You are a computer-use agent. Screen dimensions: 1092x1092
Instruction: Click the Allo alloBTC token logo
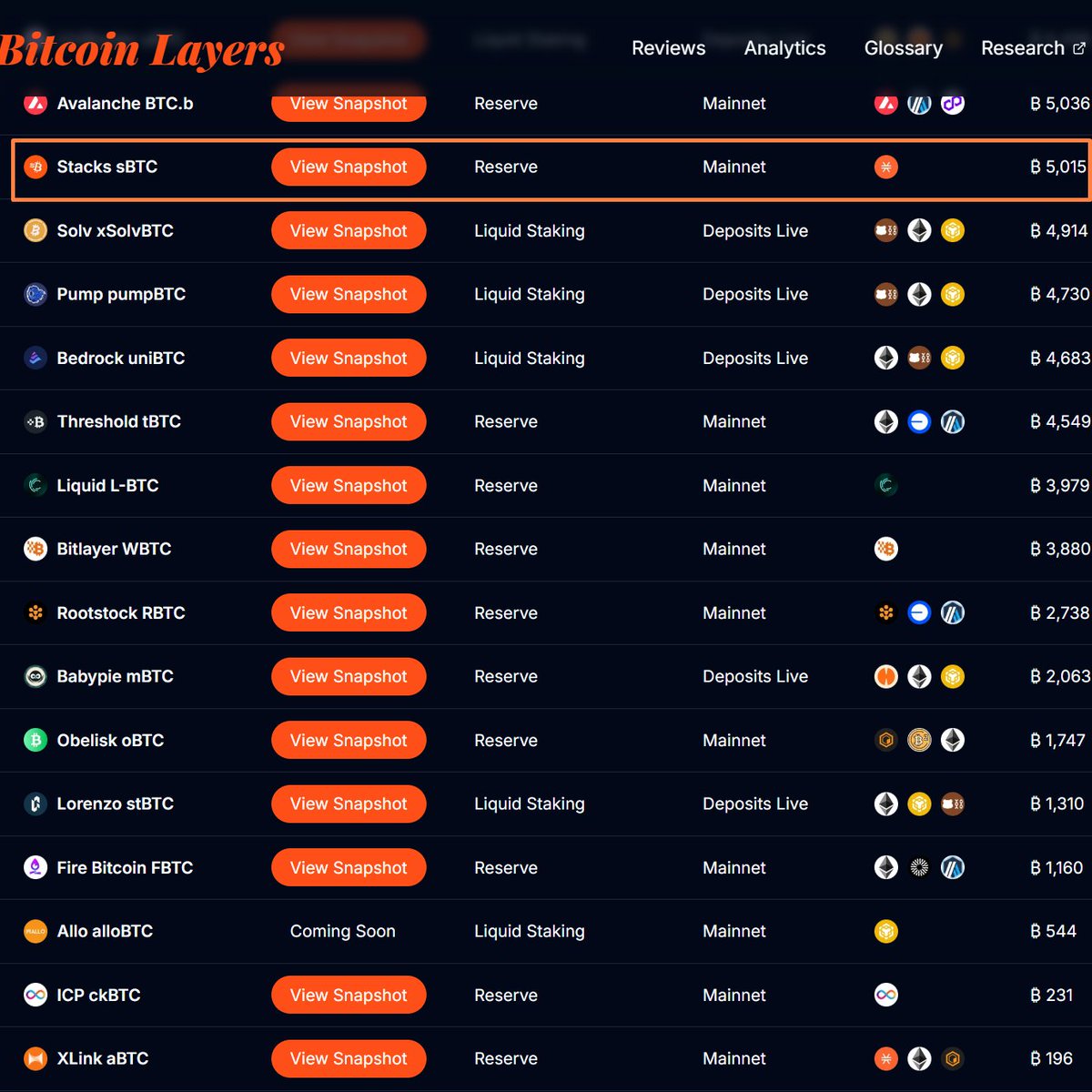35,932
